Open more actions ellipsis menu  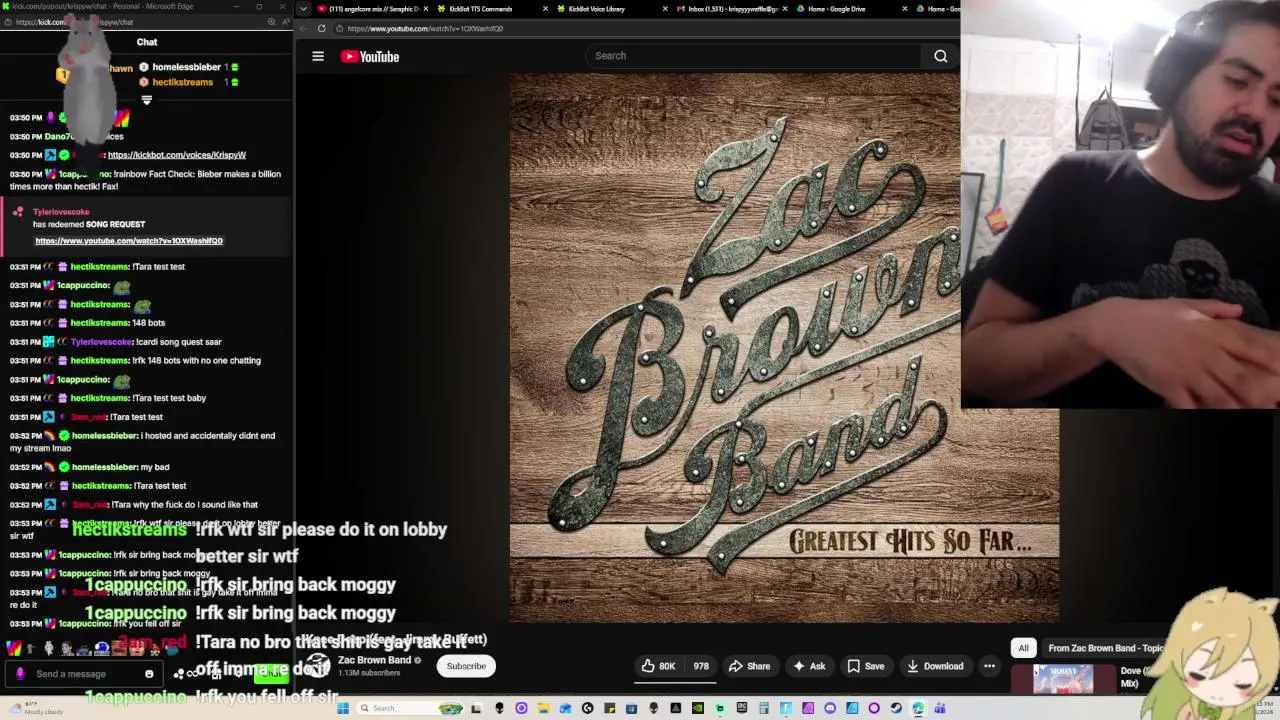point(989,666)
